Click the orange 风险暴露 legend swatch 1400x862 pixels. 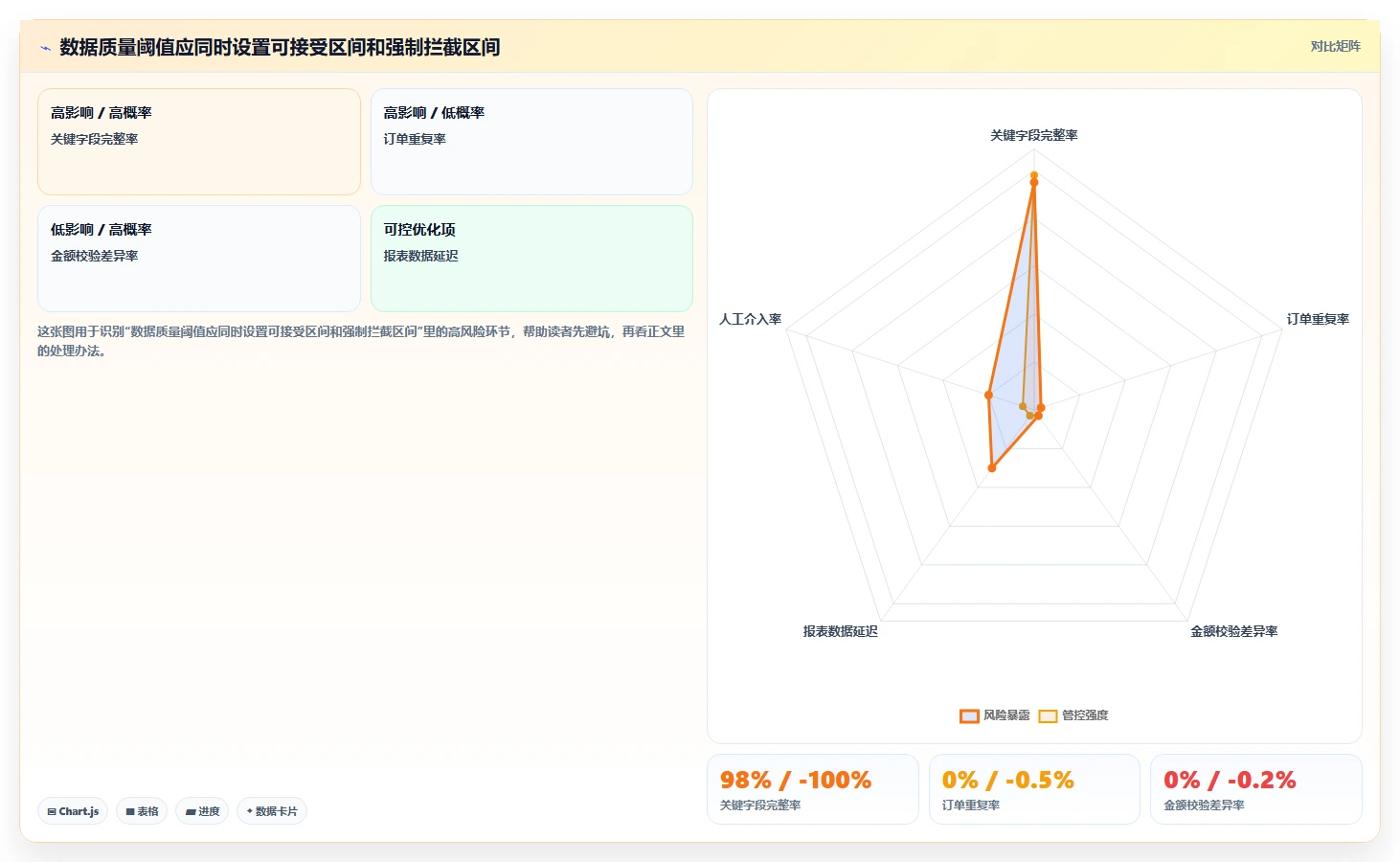coord(969,715)
